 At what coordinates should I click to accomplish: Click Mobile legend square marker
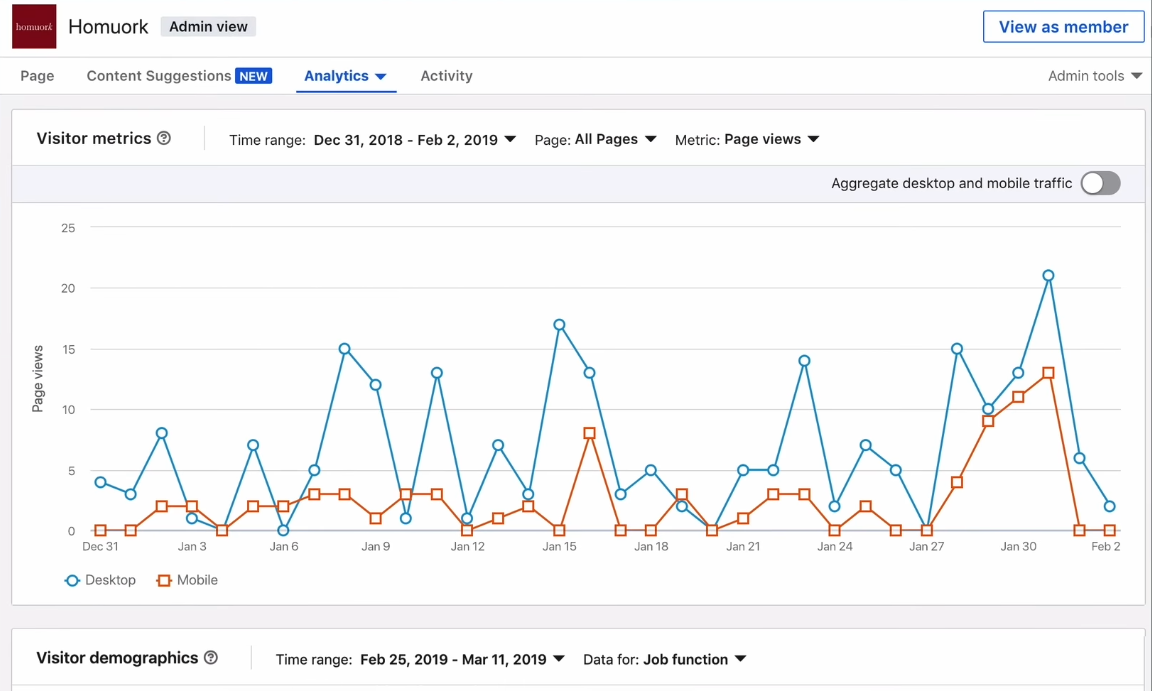[x=164, y=580]
